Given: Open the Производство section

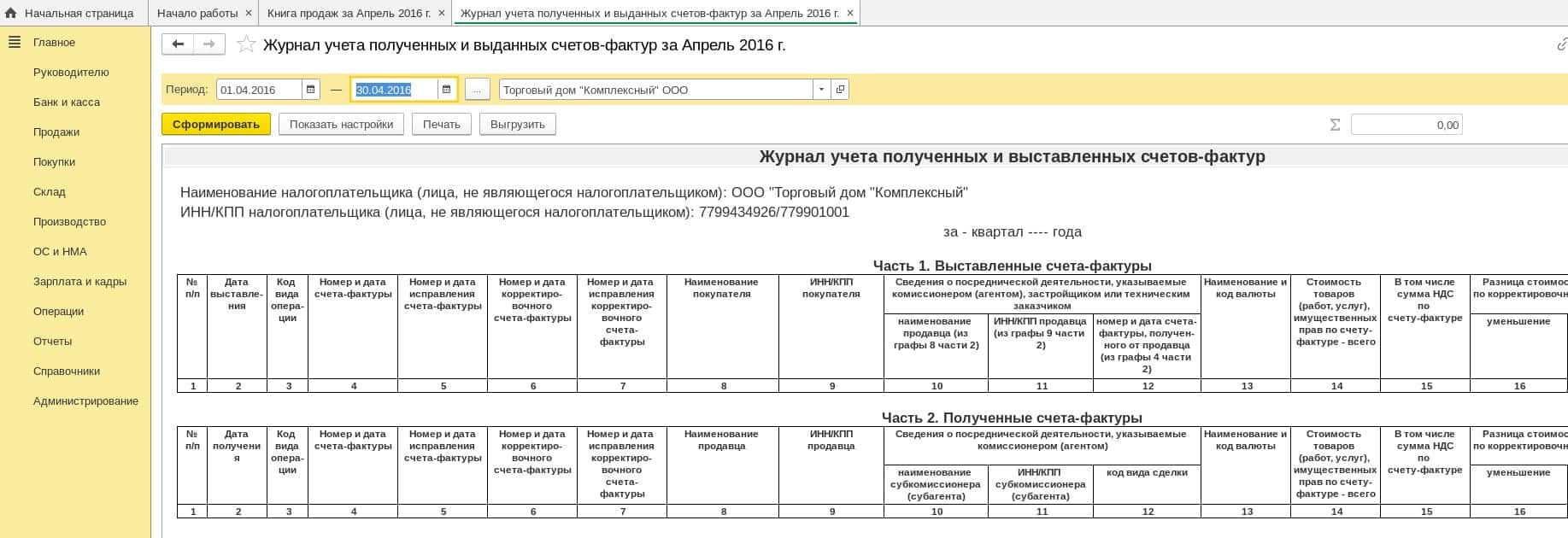Looking at the screenshot, I should pyautogui.click(x=69, y=221).
